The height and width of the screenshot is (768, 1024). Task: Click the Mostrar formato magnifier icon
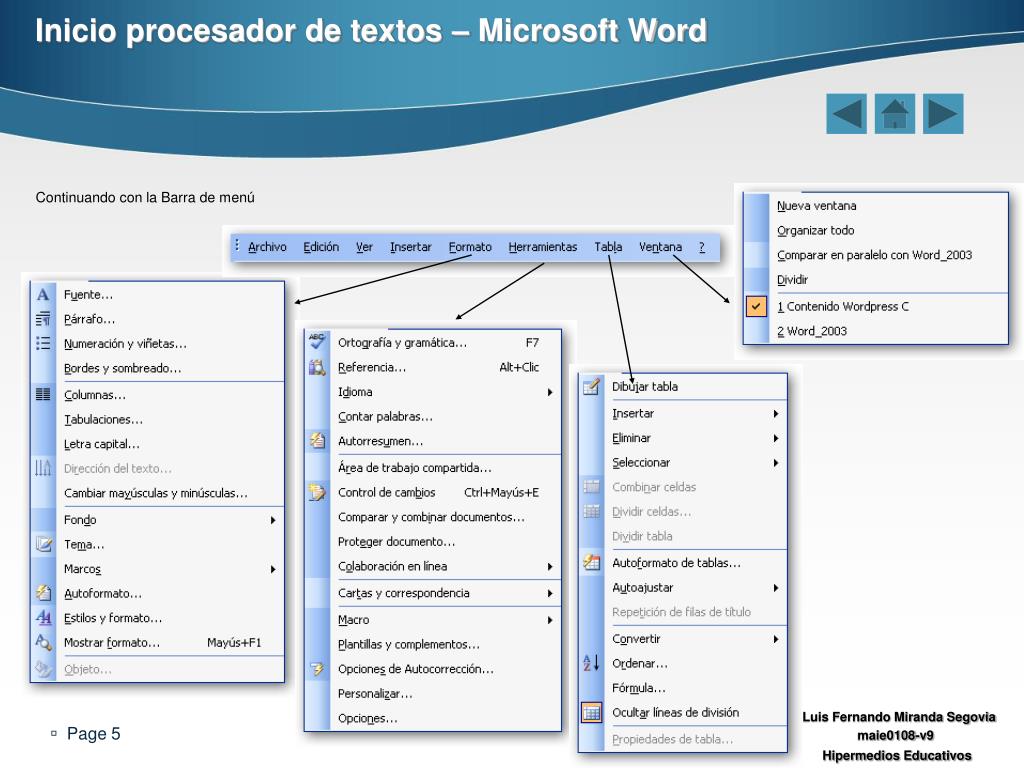(43, 643)
